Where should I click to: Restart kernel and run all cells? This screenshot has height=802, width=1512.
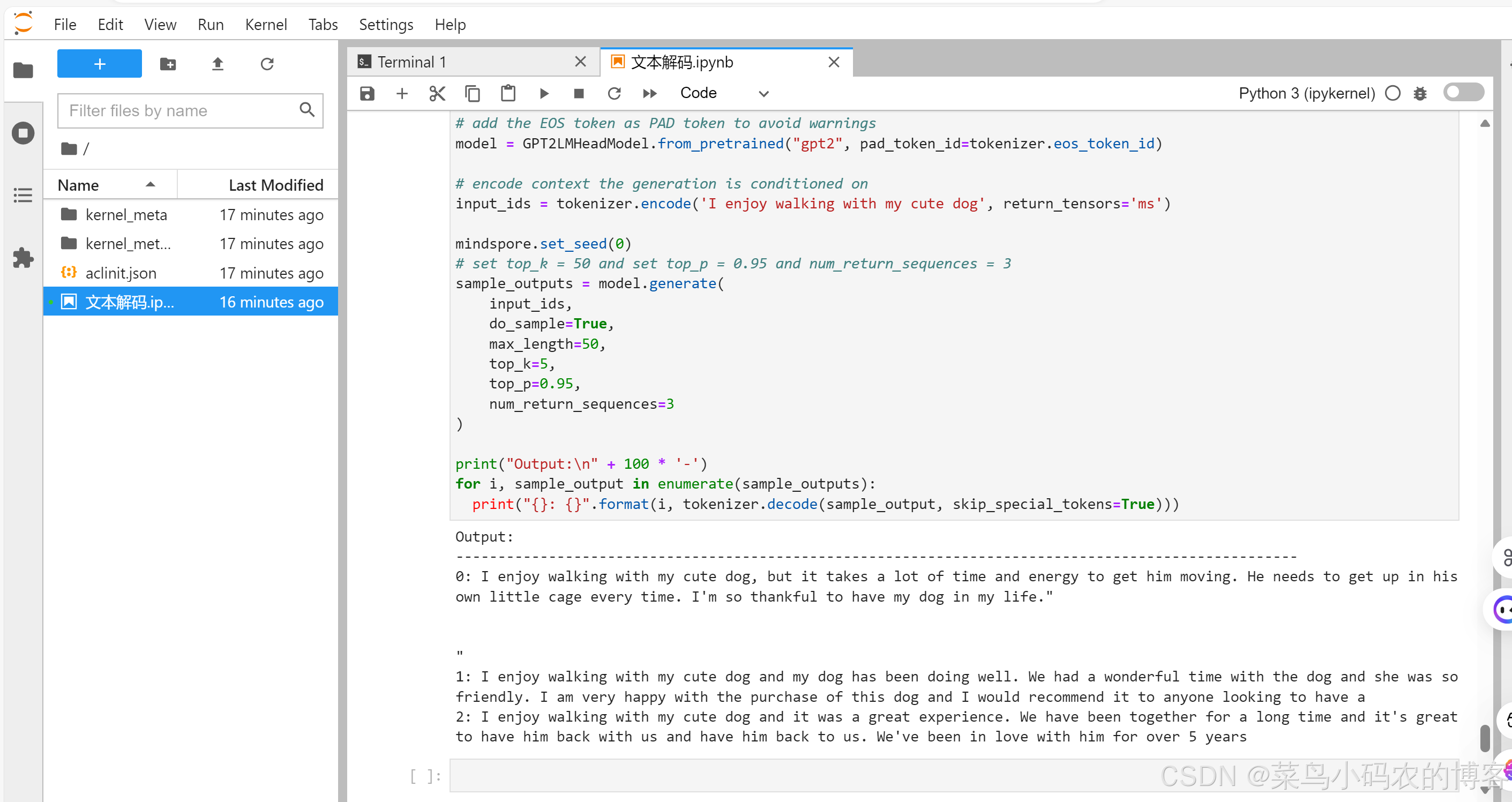click(650, 93)
